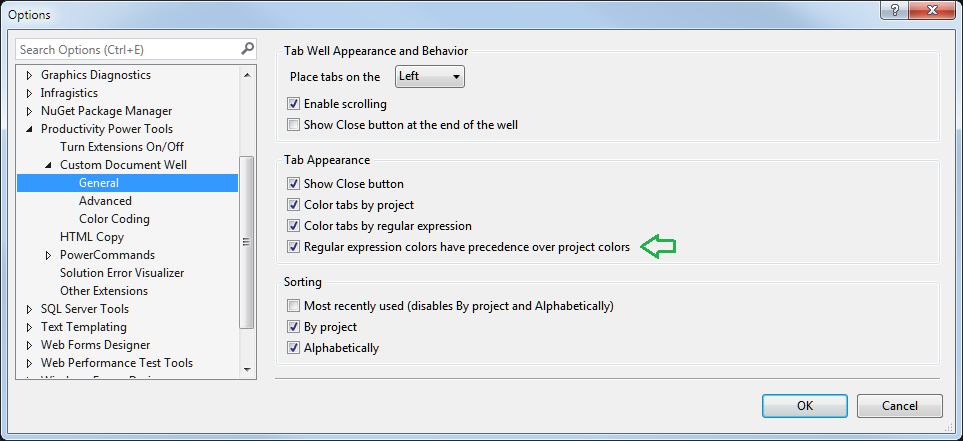Image resolution: width=963 pixels, height=441 pixels.
Task: Open the Place tabs on dropdown
Action: [x=430, y=76]
